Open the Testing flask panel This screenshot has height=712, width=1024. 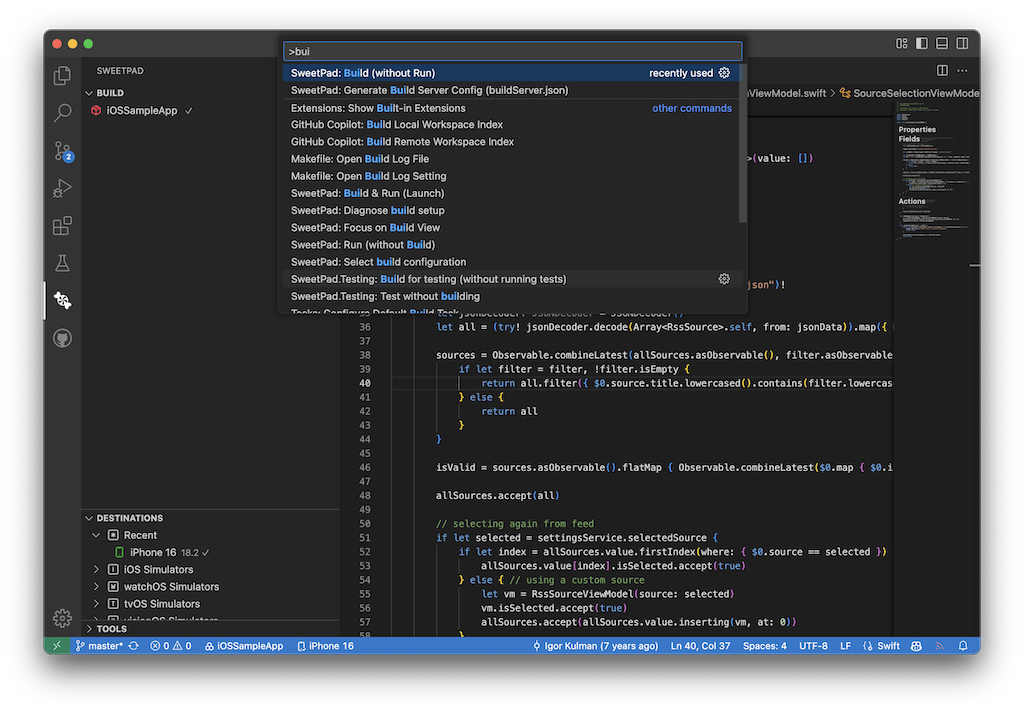(x=62, y=263)
